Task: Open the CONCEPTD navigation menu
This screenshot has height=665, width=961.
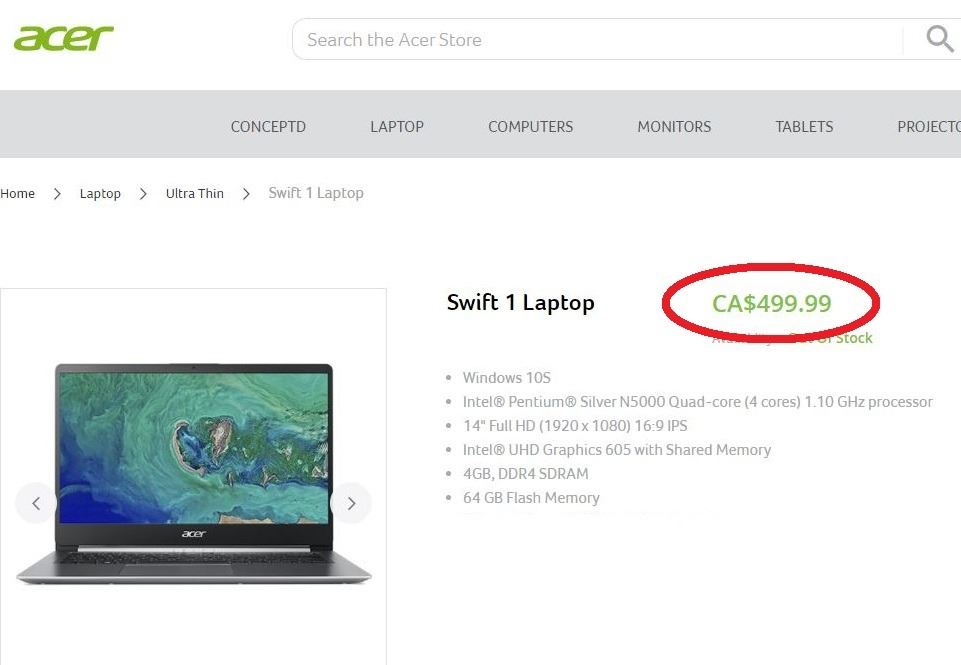Action: tap(268, 127)
